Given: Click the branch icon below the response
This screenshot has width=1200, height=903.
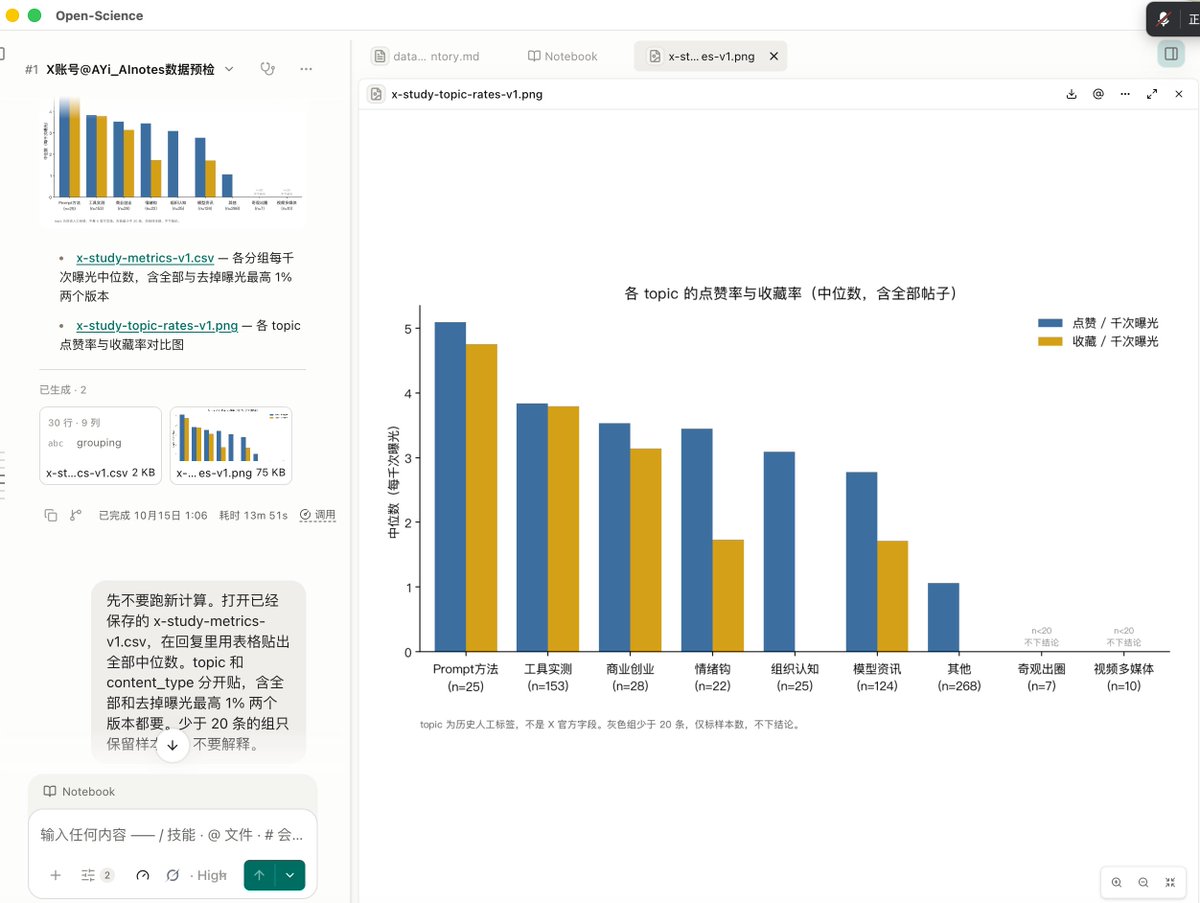Looking at the screenshot, I should pyautogui.click(x=76, y=515).
